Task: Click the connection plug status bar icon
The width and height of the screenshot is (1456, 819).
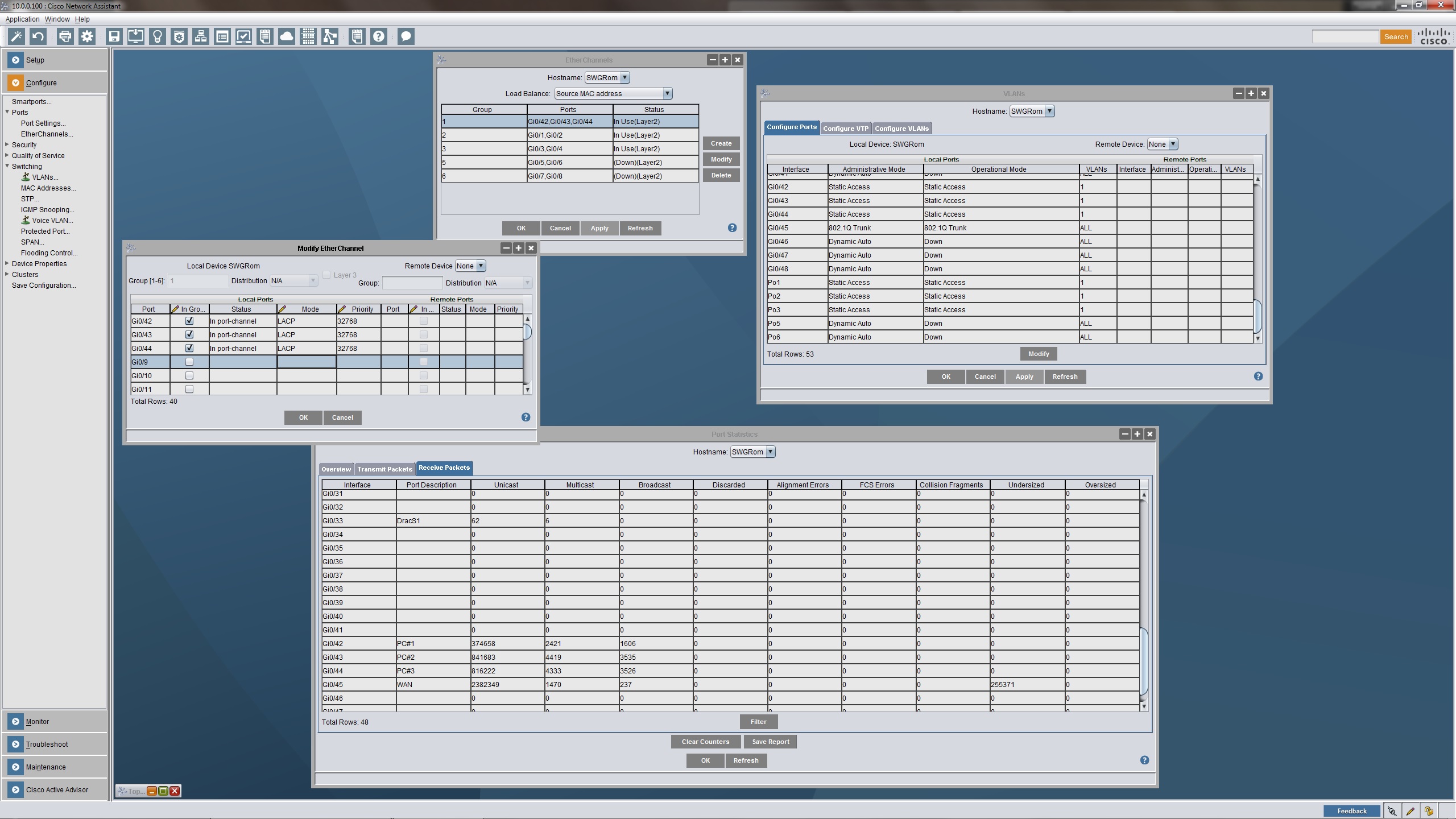Action: click(1391, 811)
